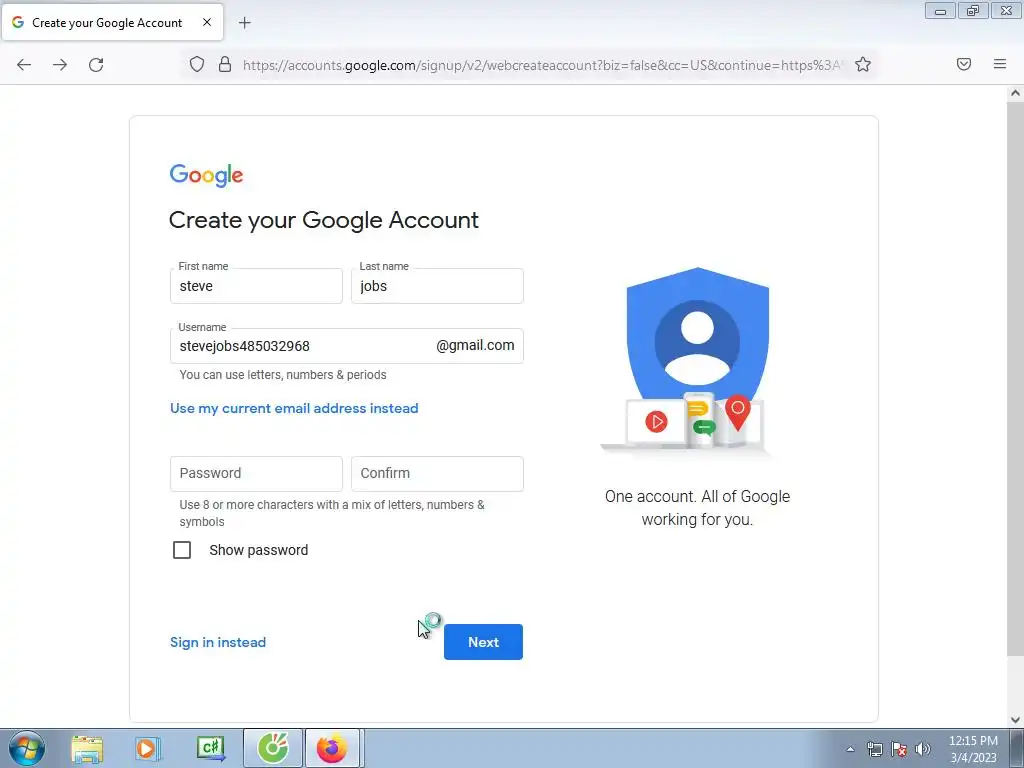Click the scrollbar up arrow
1024x768 pixels.
click(1015, 93)
